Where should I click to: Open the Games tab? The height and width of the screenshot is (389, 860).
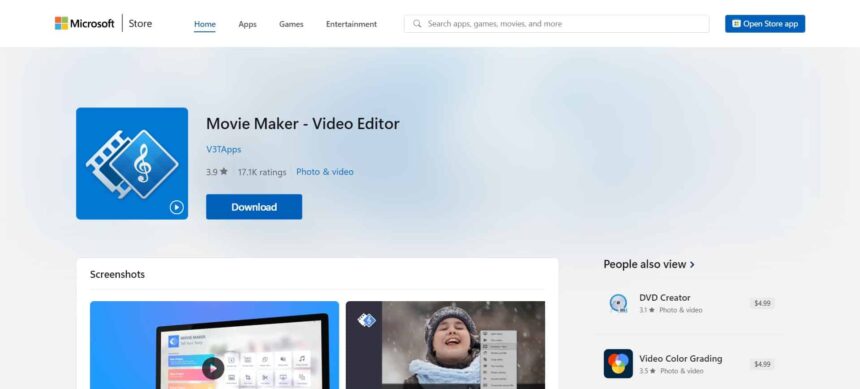[291, 24]
